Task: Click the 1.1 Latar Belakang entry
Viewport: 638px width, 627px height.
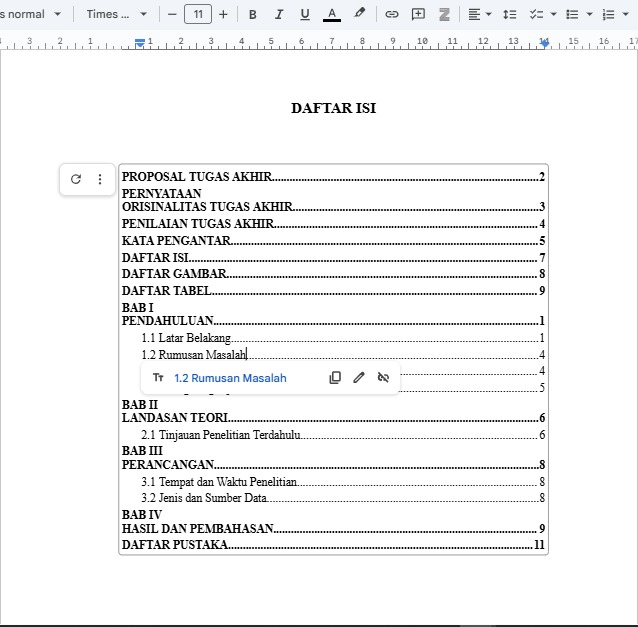Action: 343,338
